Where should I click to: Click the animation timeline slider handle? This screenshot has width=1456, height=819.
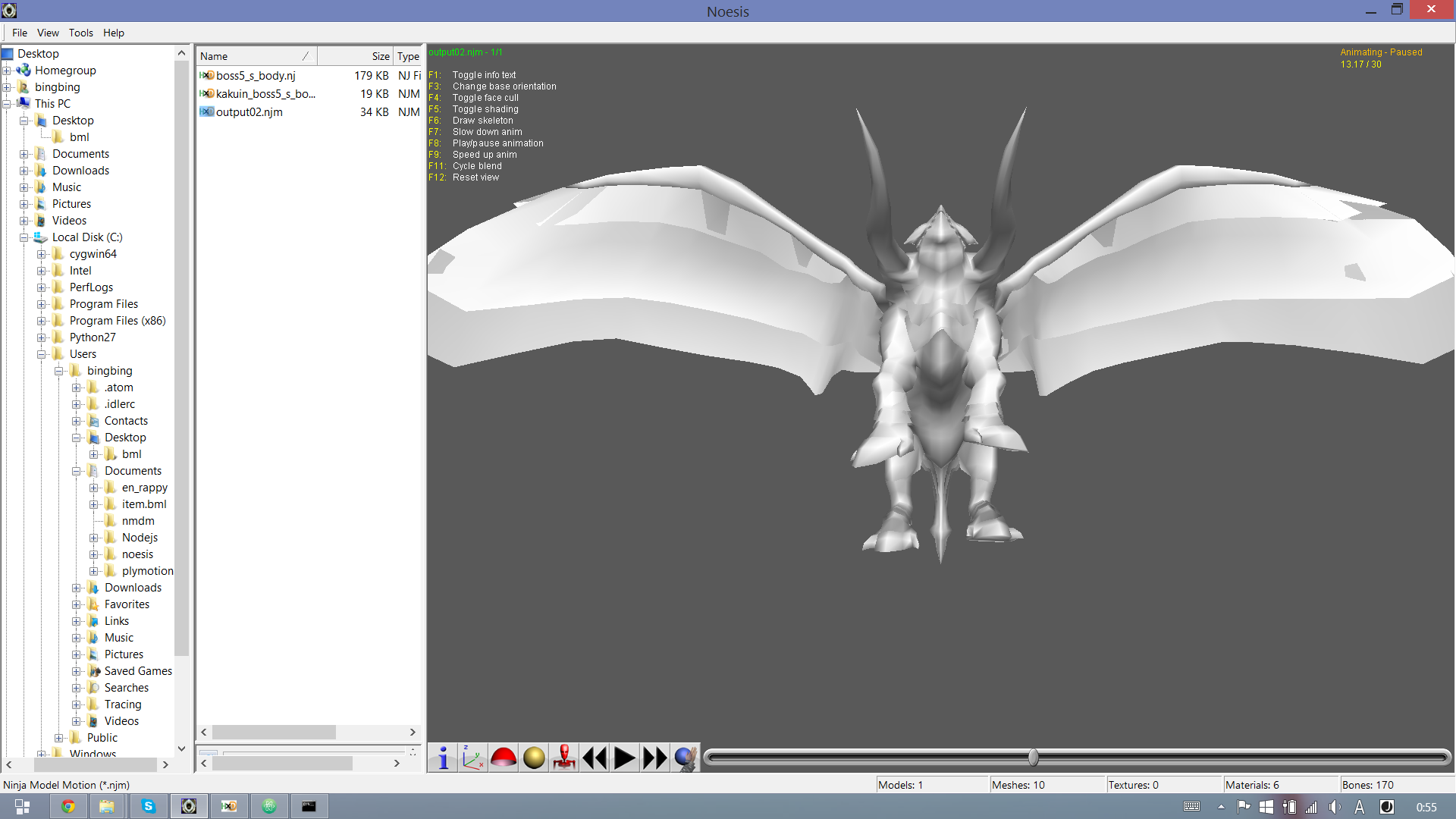click(x=1033, y=757)
